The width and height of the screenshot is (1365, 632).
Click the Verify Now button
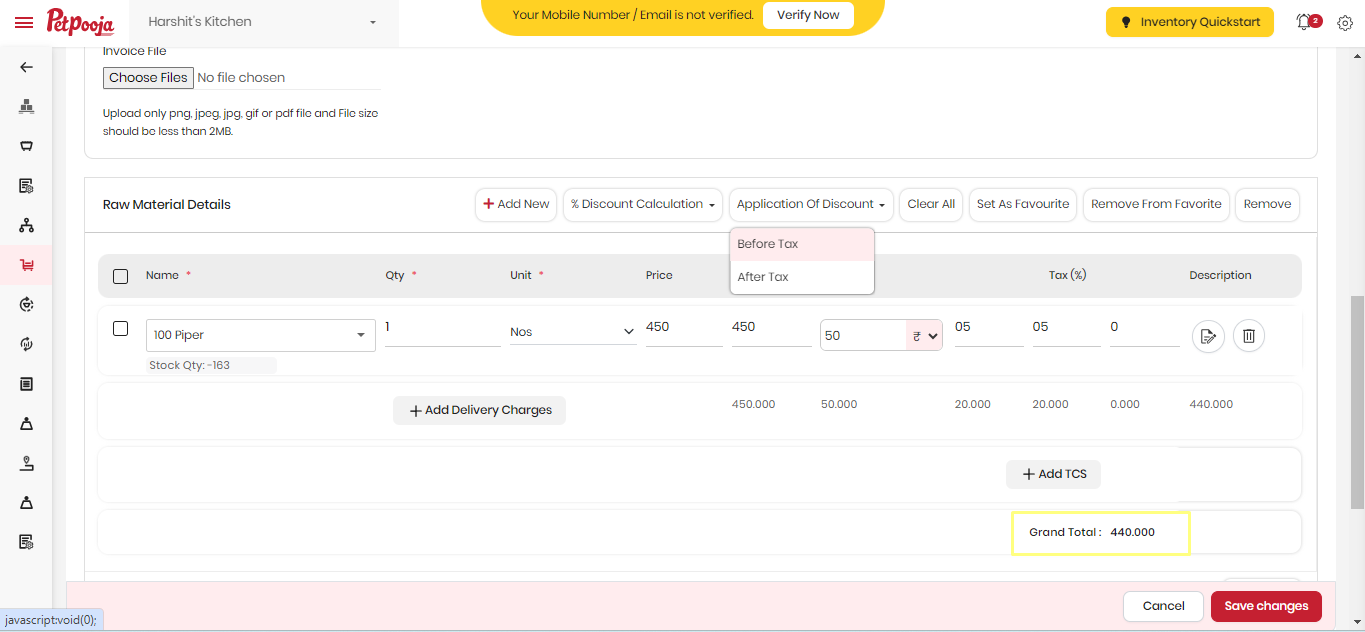click(808, 15)
